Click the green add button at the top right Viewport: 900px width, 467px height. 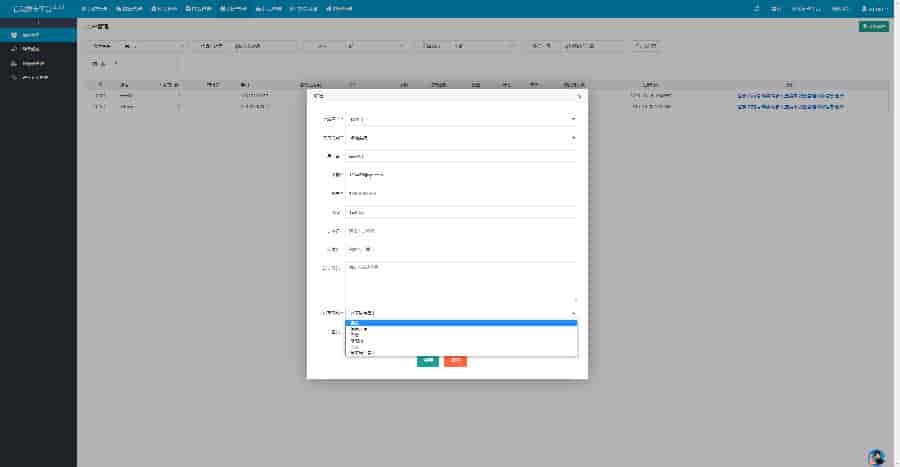[x=874, y=27]
